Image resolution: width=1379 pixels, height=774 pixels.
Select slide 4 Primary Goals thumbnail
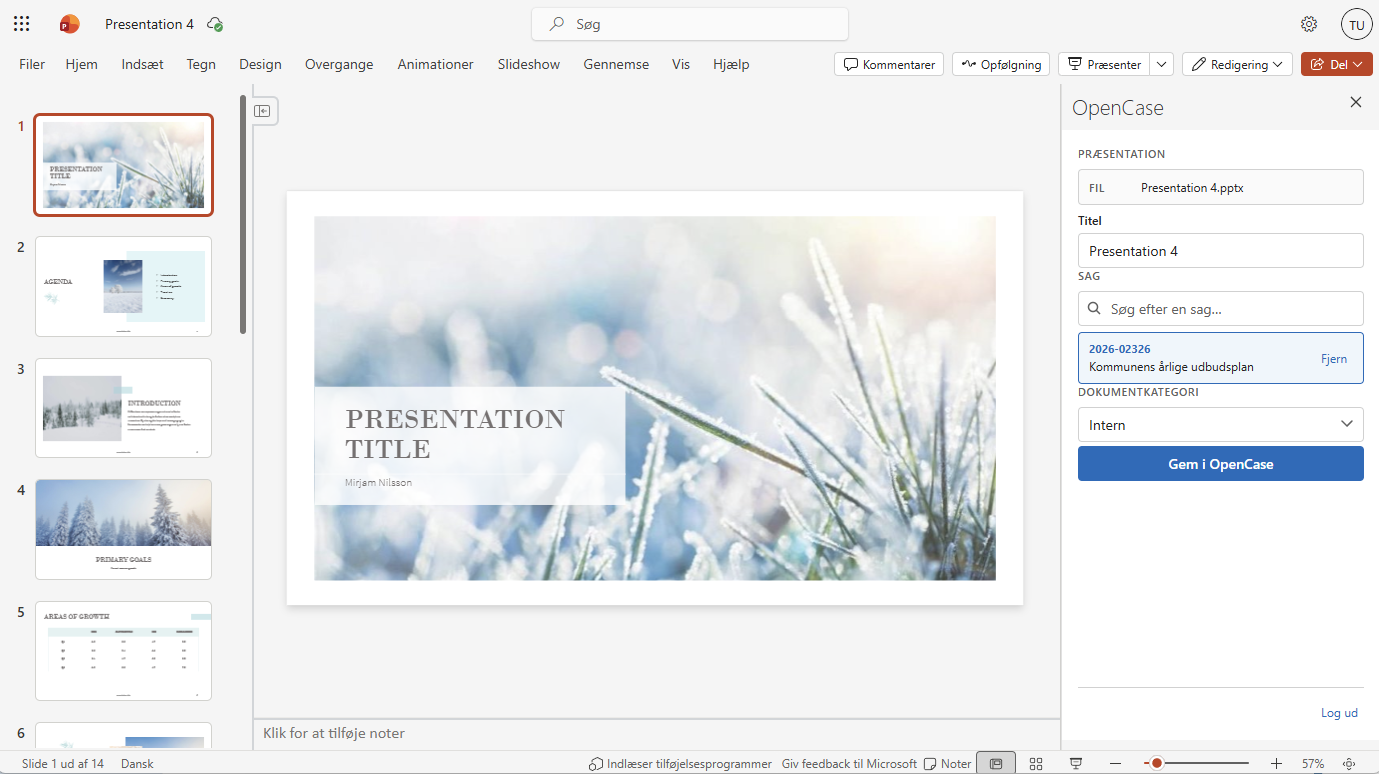click(123, 529)
